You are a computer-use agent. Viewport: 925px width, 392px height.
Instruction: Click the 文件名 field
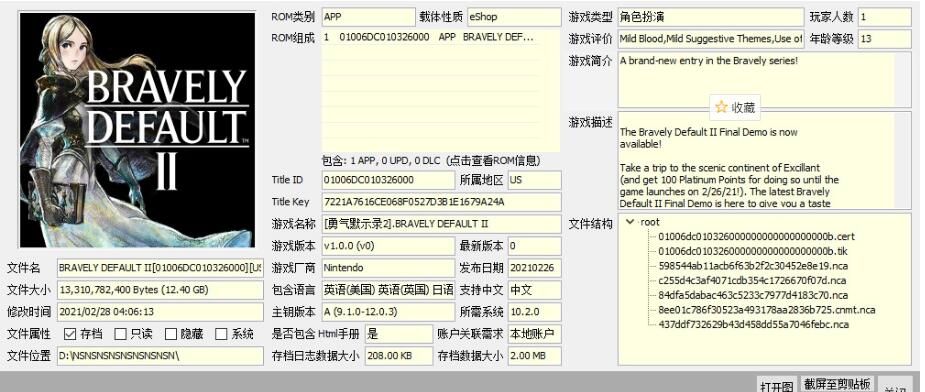tap(160, 268)
